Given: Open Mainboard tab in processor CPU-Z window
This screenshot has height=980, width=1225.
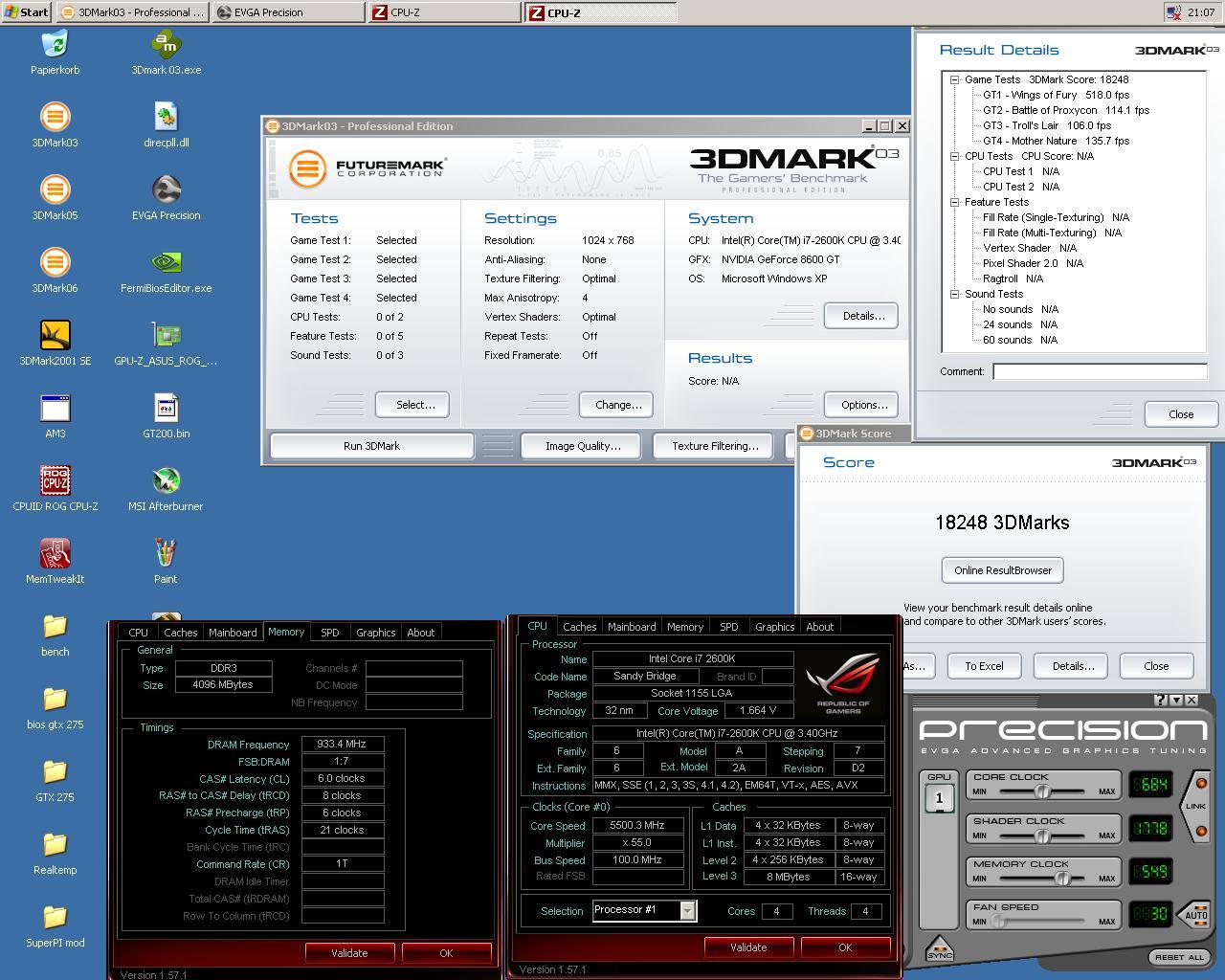Looking at the screenshot, I should pyautogui.click(x=632, y=627).
